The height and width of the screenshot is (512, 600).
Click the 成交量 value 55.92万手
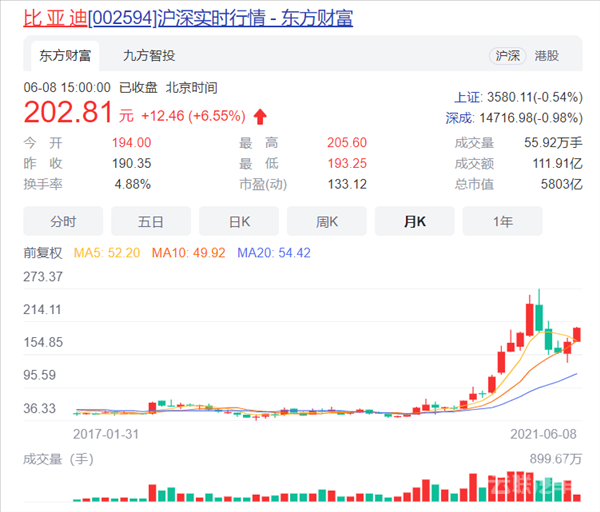pyautogui.click(x=553, y=143)
